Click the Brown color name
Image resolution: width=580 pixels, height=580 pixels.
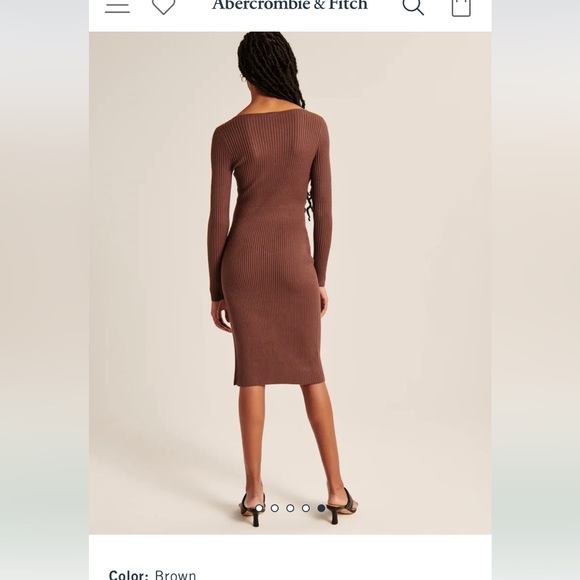click(x=175, y=574)
